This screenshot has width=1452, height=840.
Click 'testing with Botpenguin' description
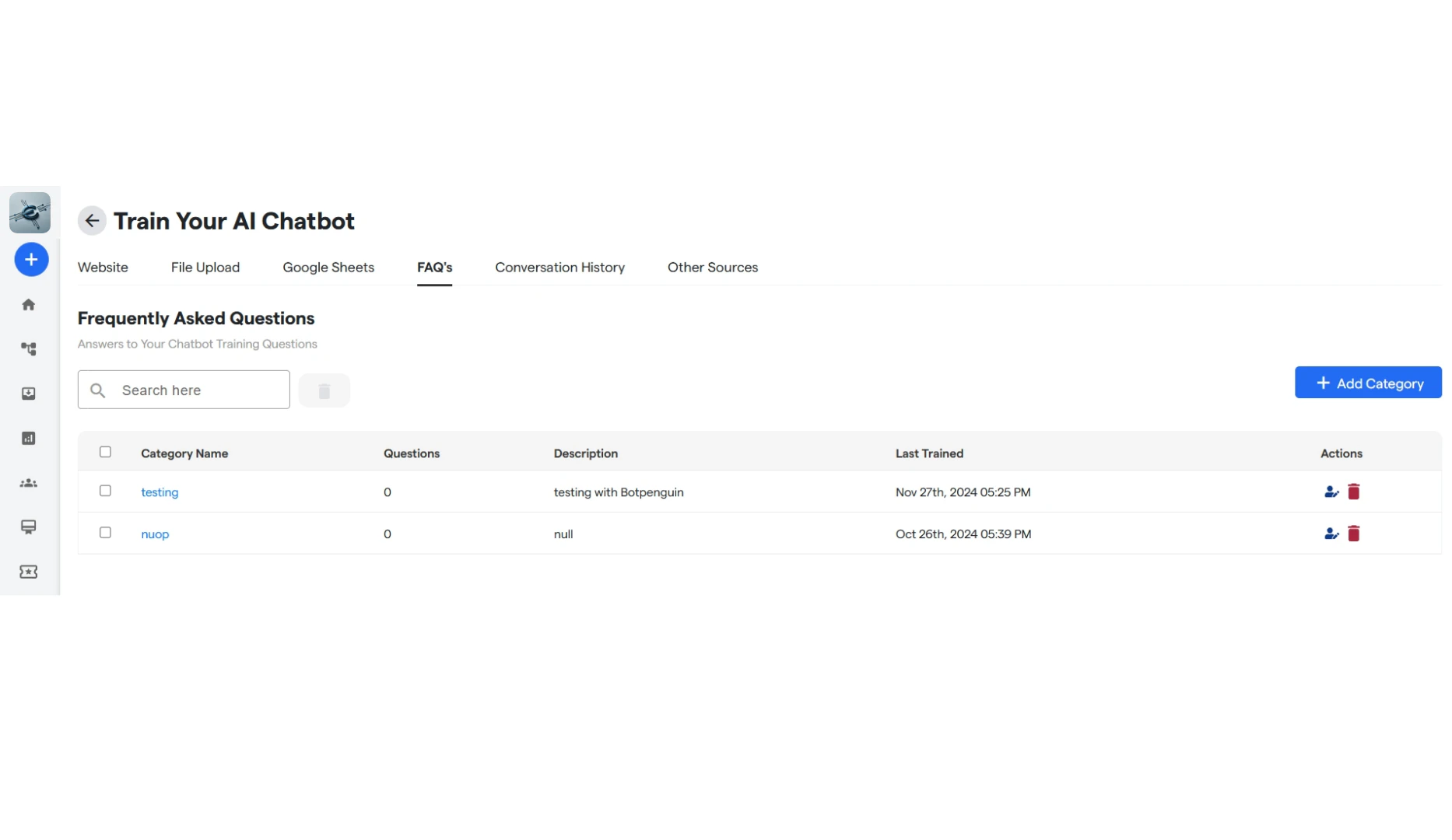tap(619, 492)
